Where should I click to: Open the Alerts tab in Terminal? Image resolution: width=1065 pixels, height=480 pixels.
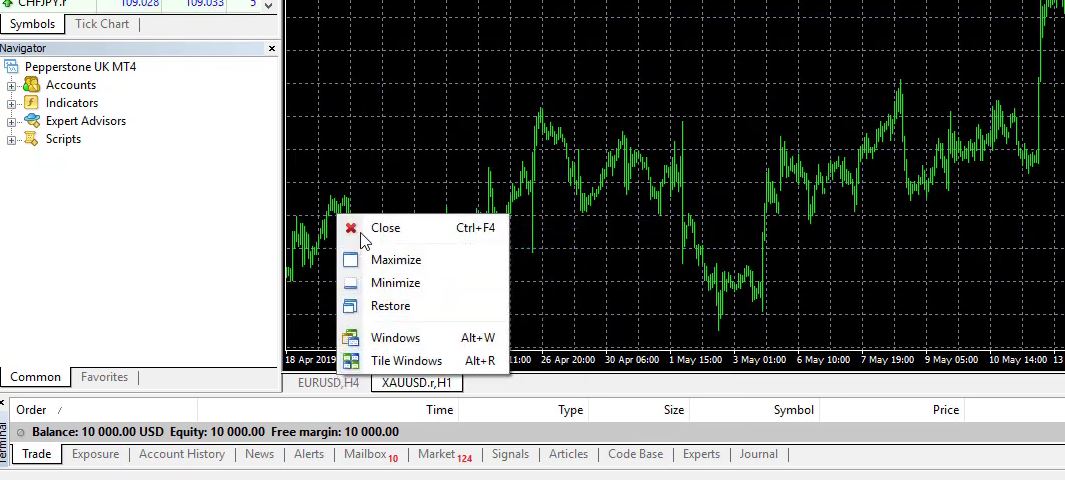tap(309, 454)
